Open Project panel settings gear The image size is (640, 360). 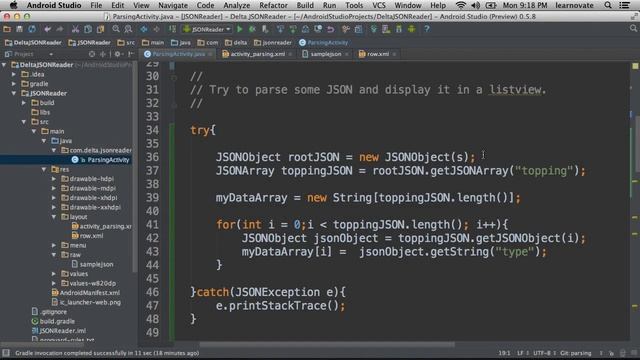[x=118, y=54]
